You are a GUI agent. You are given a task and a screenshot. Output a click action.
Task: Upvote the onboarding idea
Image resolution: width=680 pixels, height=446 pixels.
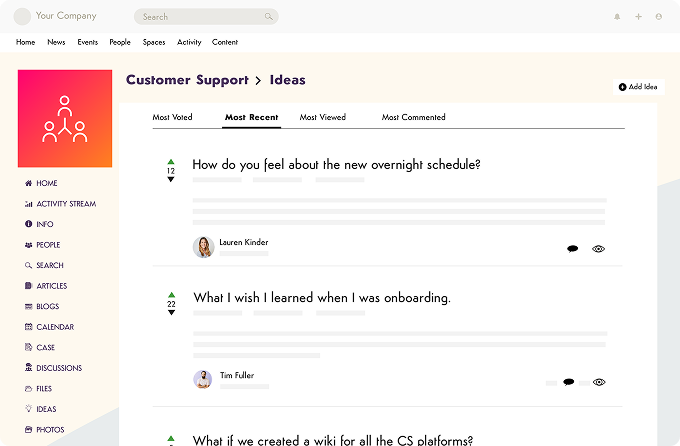coord(171,295)
